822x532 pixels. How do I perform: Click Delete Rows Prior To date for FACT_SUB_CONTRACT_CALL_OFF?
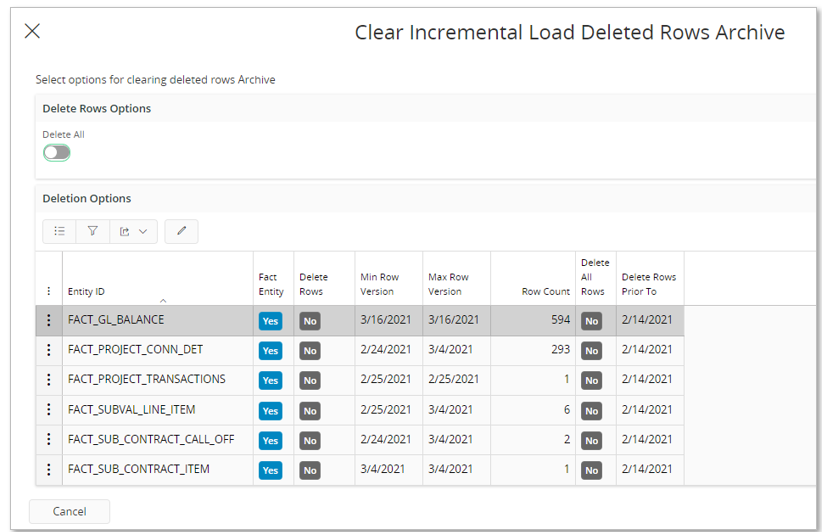pyautogui.click(x=647, y=439)
